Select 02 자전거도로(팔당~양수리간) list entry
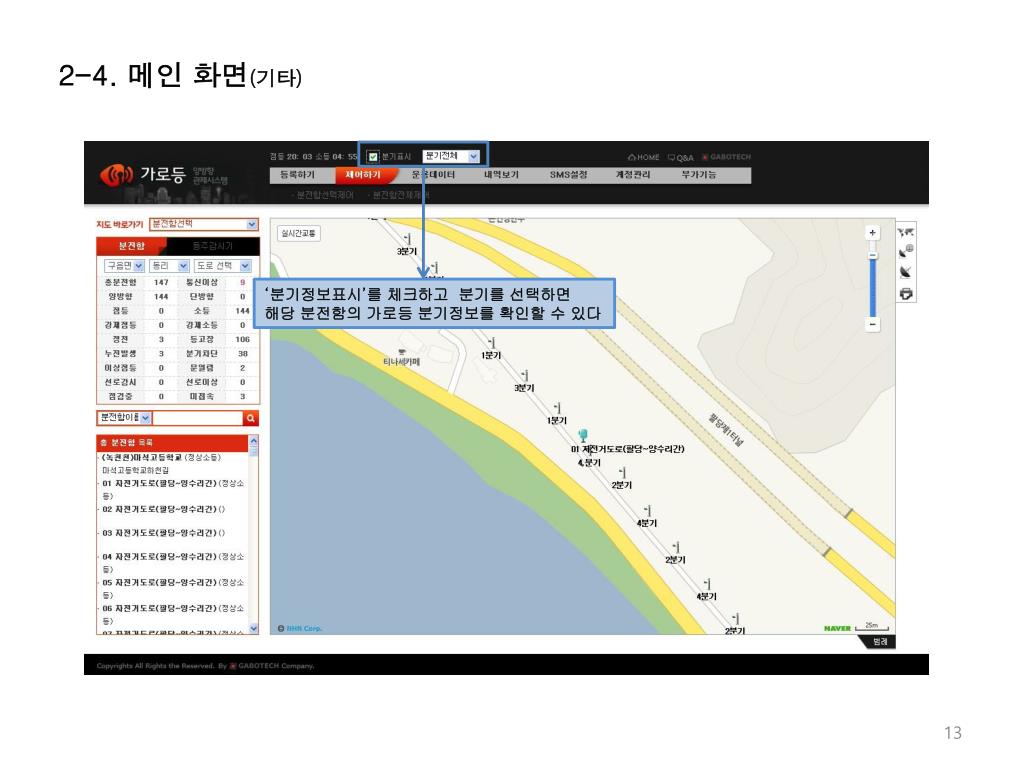1024x768 pixels. [163, 509]
